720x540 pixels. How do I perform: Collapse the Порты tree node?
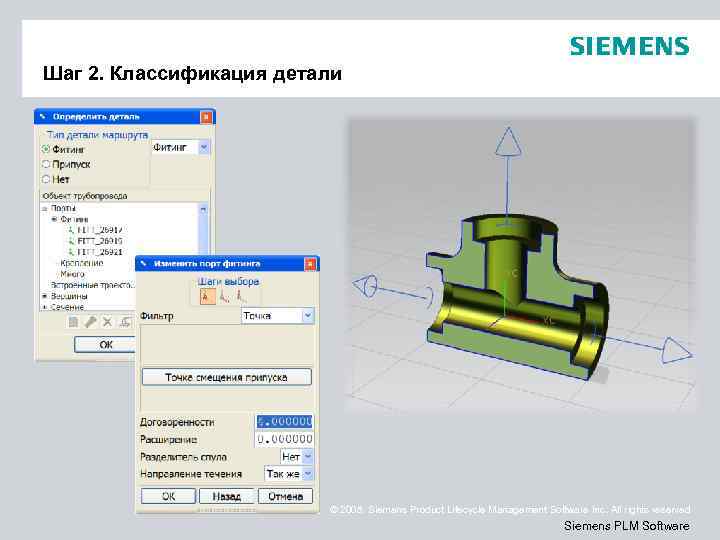pyautogui.click(x=45, y=208)
